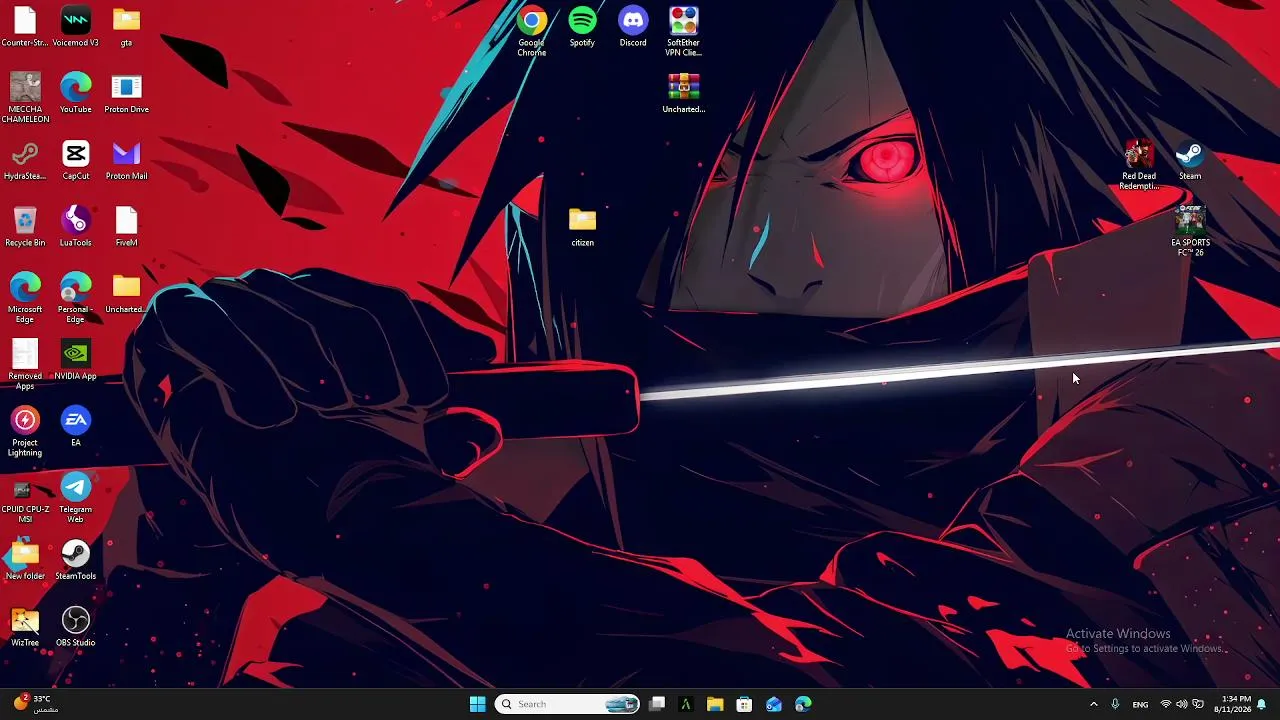
Task: Select the LuaTools desktop icon
Action: pos(76,227)
